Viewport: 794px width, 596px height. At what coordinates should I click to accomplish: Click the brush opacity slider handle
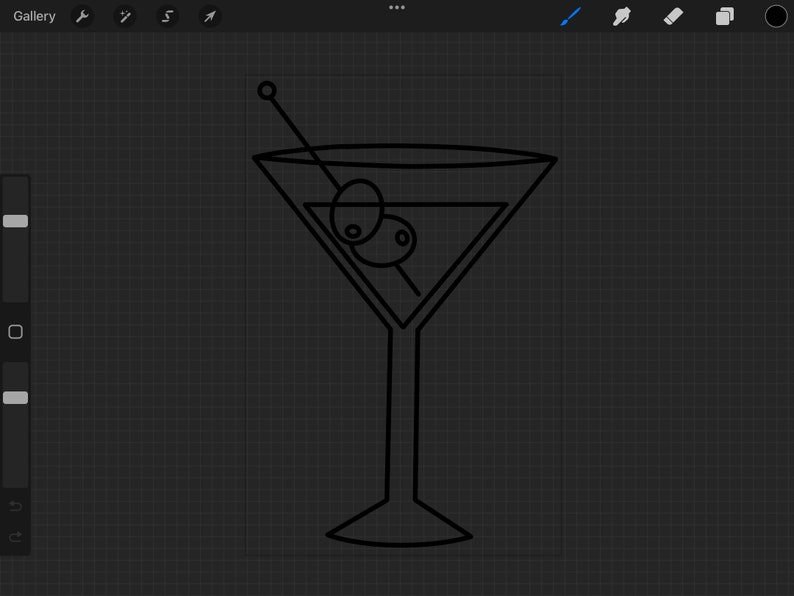tap(16, 398)
